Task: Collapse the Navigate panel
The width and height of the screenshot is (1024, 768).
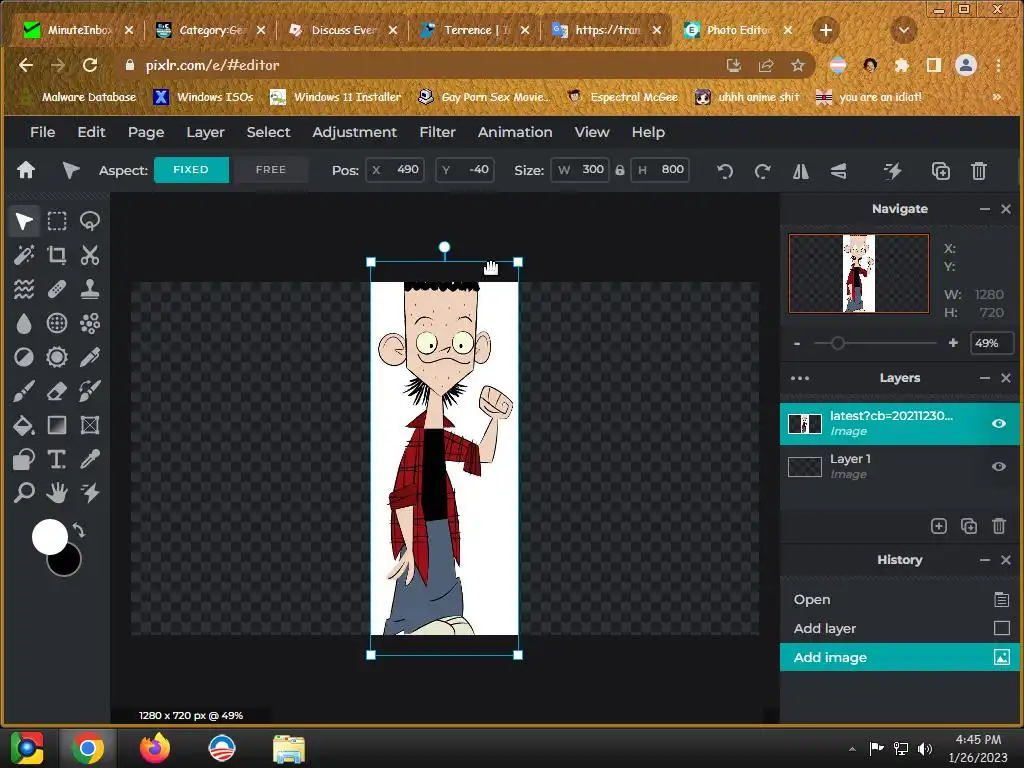Action: point(985,209)
